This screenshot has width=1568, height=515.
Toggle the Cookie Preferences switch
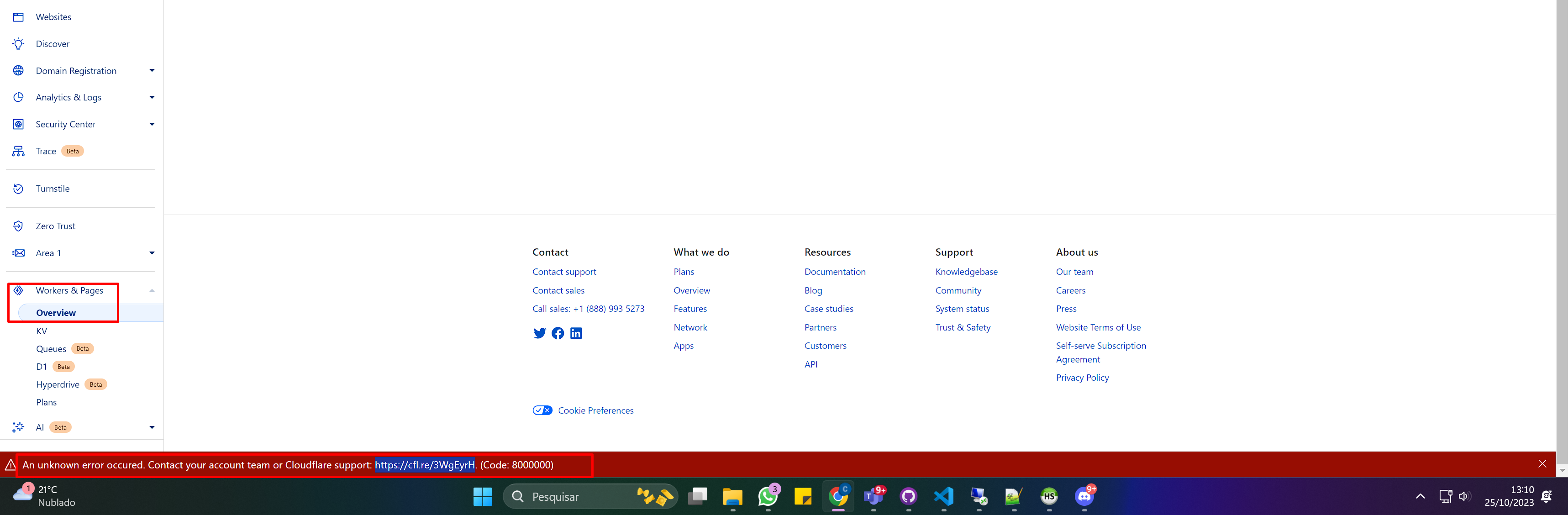pos(542,410)
